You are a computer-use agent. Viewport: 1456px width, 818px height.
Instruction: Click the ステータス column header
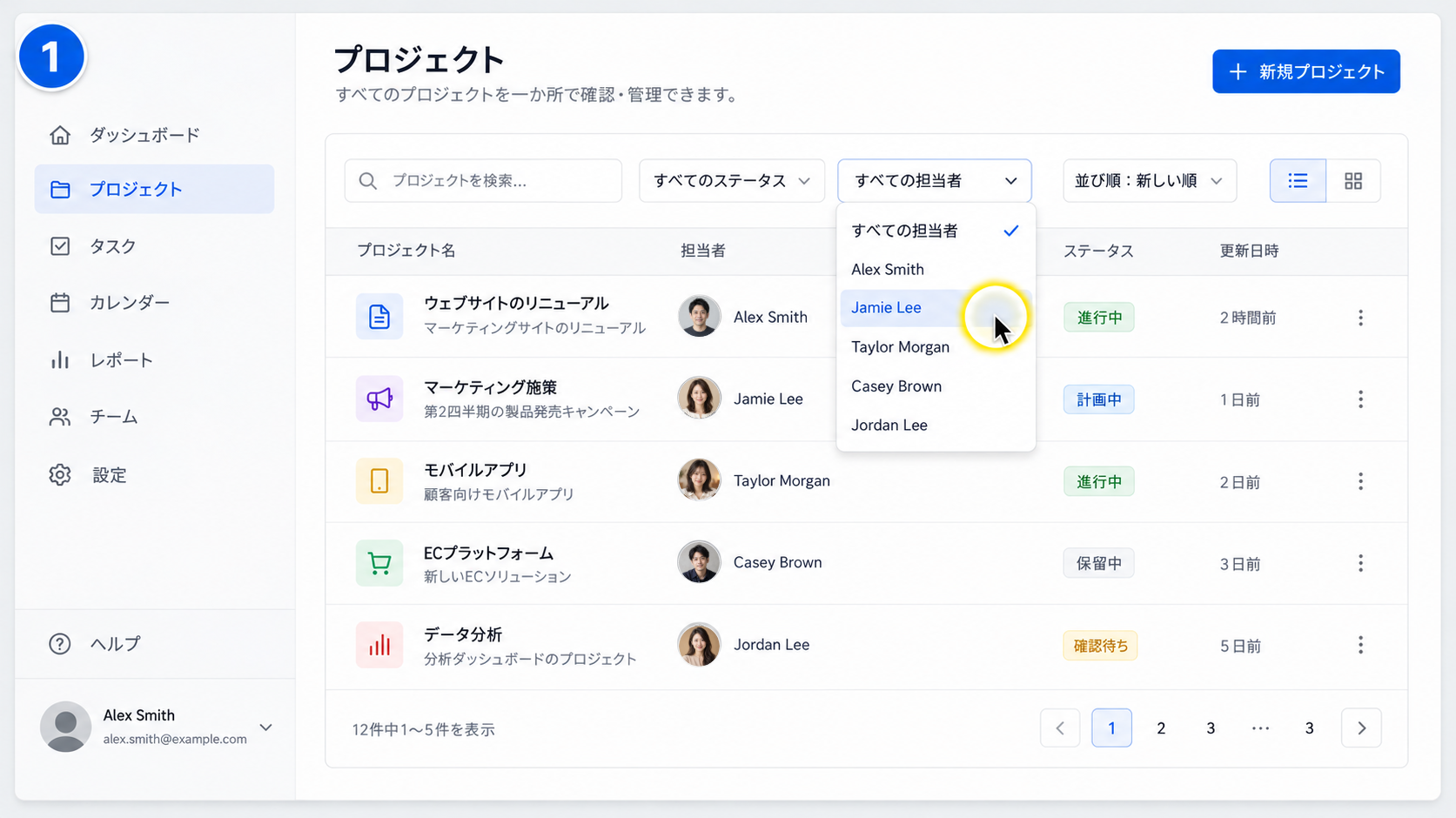(1098, 251)
